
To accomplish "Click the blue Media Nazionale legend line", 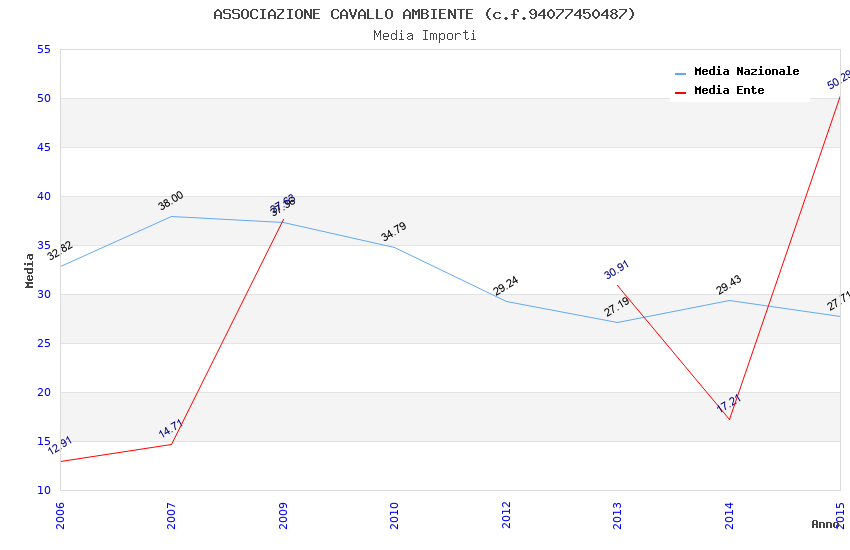I will (x=681, y=74).
